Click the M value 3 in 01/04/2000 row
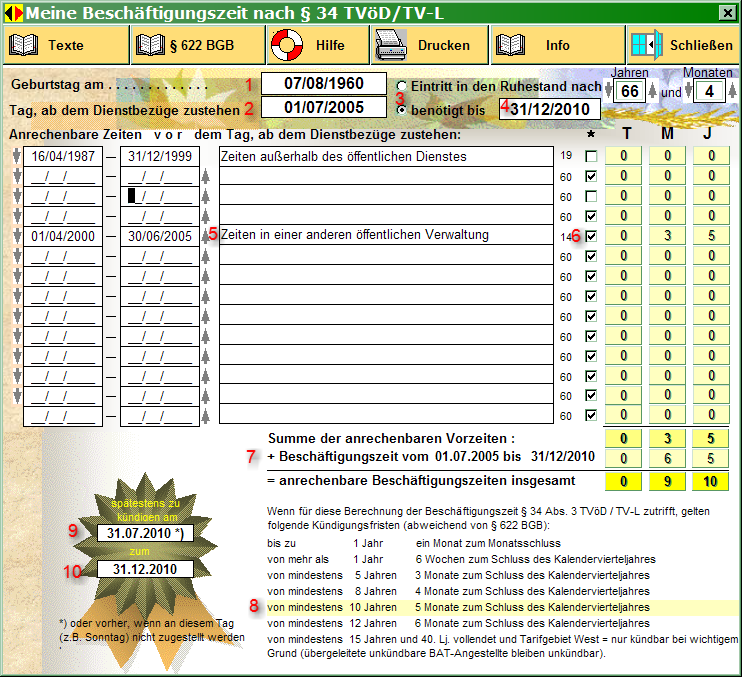Screen dimensions: 742x677 pos(667,236)
